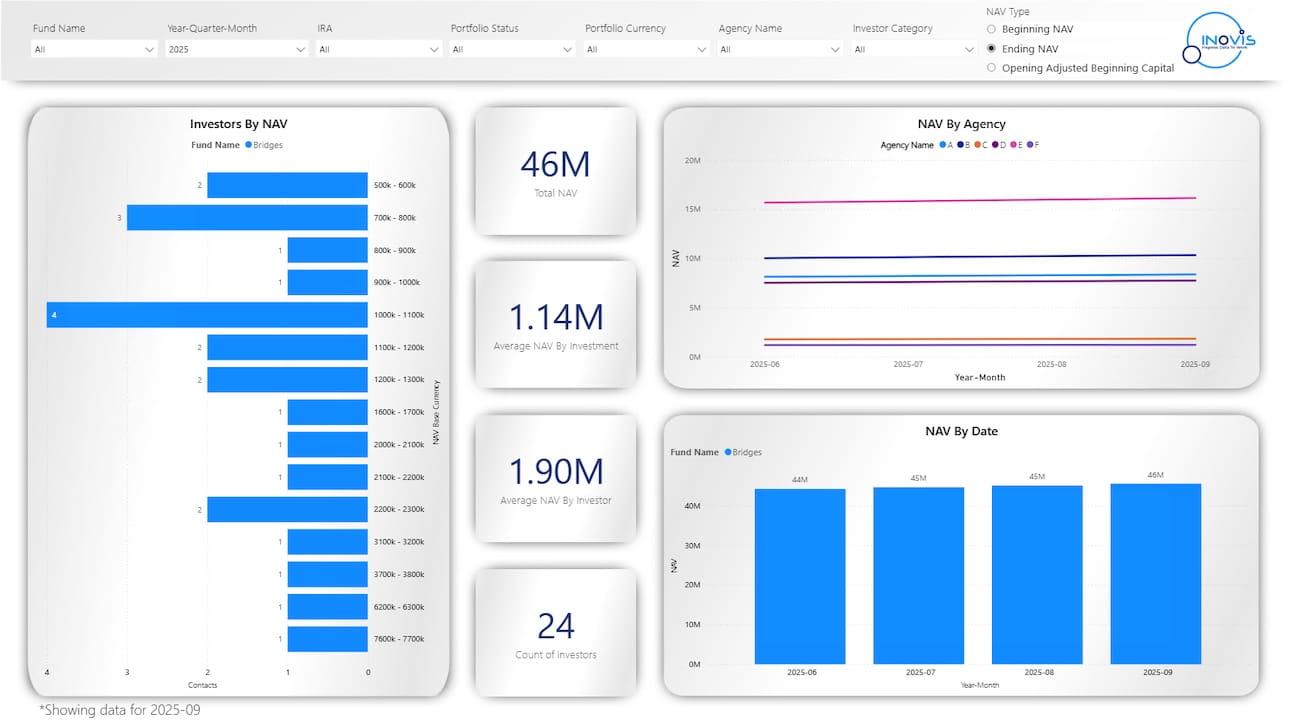Select the Ending NAV radio option
Screen dimensions: 1300x722
point(991,49)
